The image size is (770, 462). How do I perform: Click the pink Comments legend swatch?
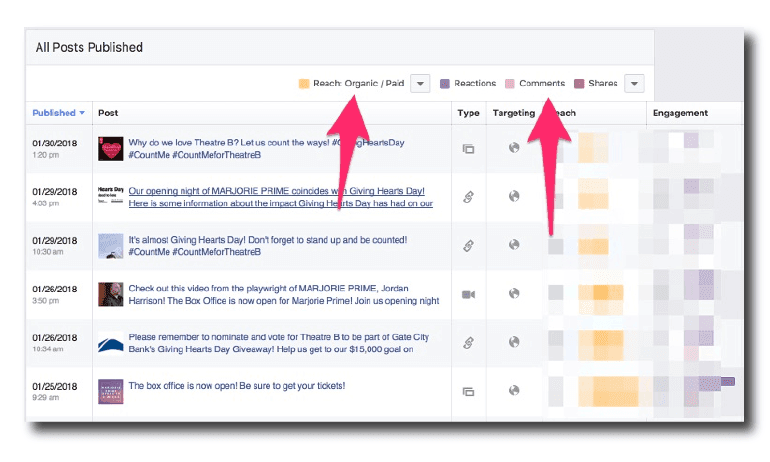coord(510,83)
